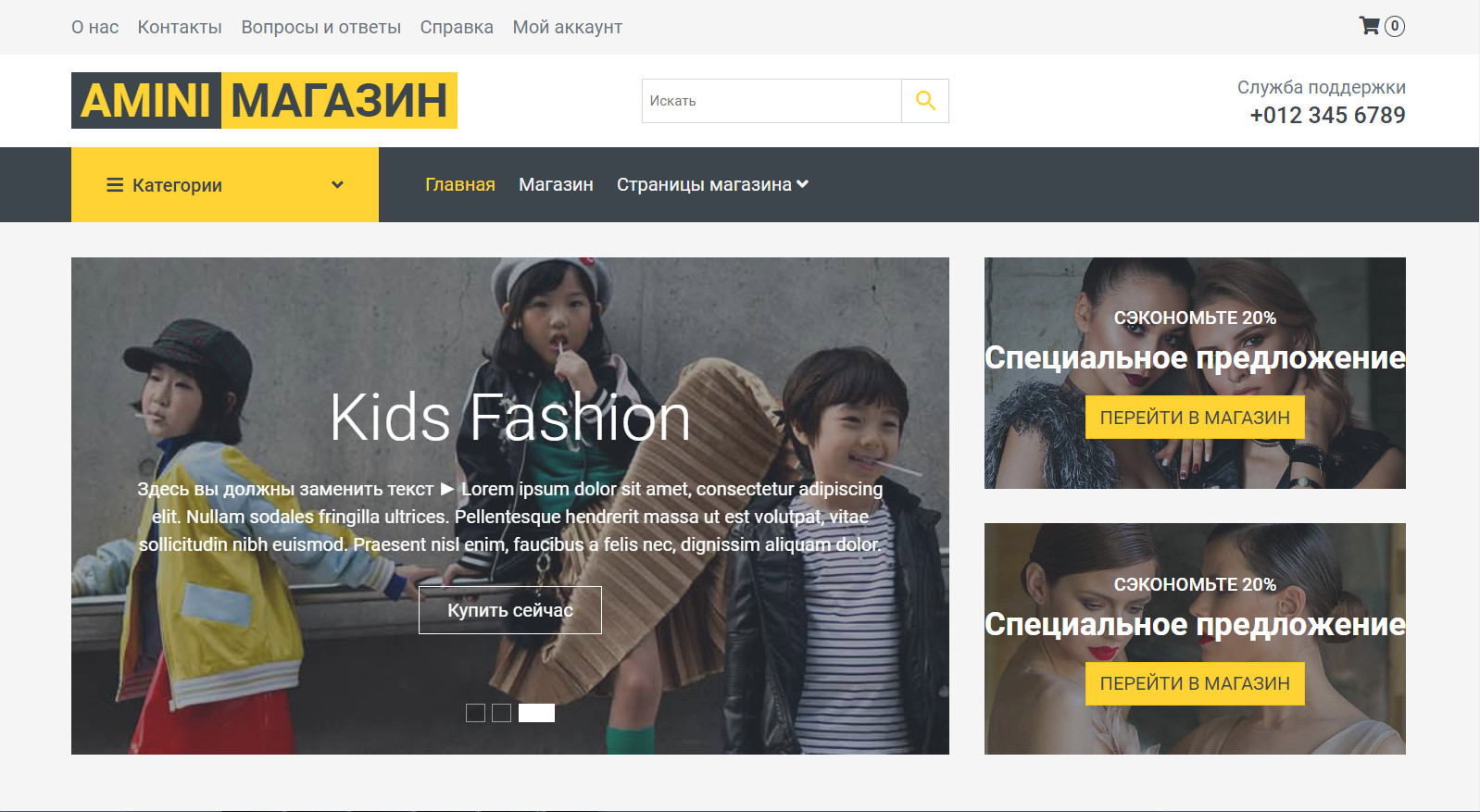Screen dimensions: 1480x812
Task: Open the shopping cart icon
Action: pos(1369,26)
